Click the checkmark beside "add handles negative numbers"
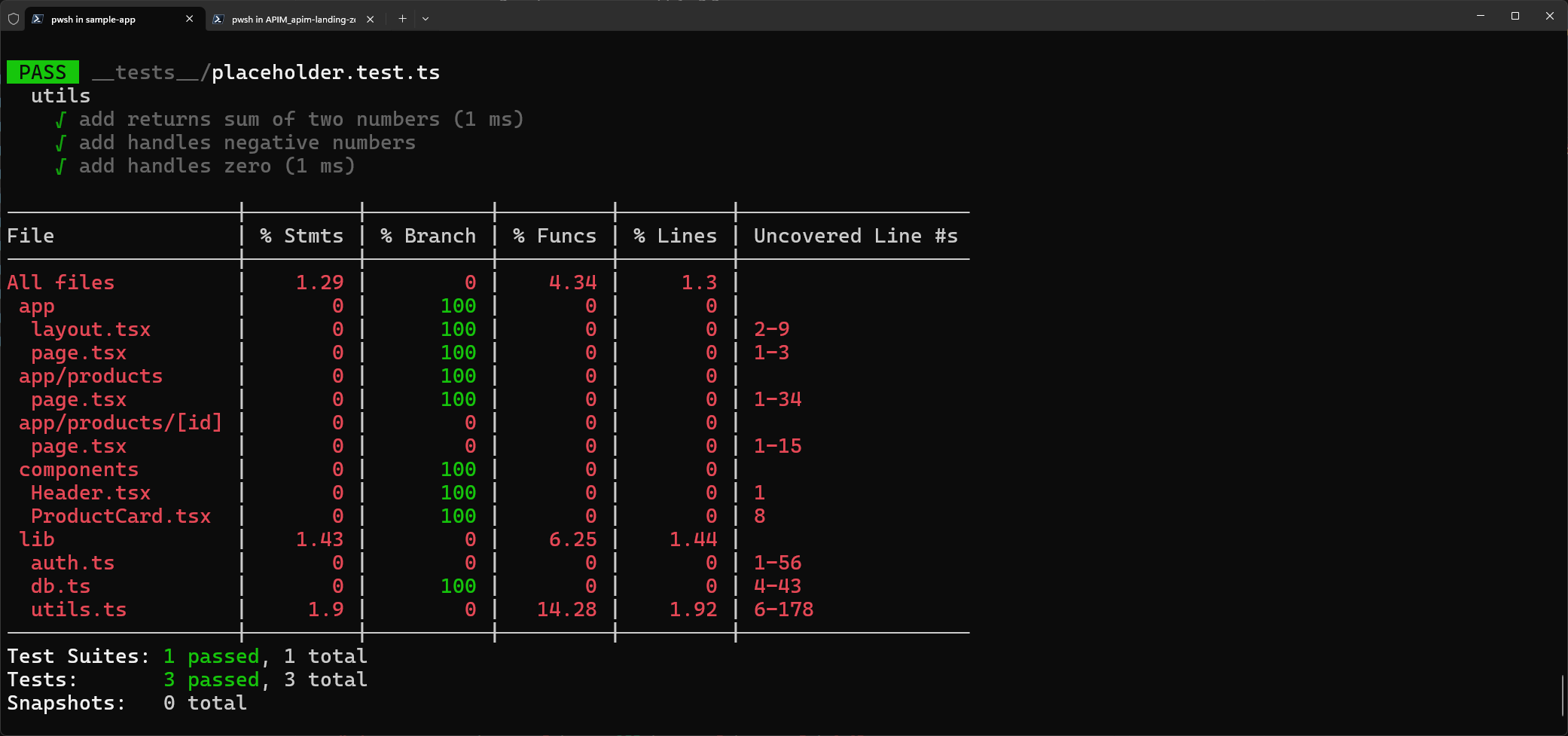 pyautogui.click(x=60, y=142)
